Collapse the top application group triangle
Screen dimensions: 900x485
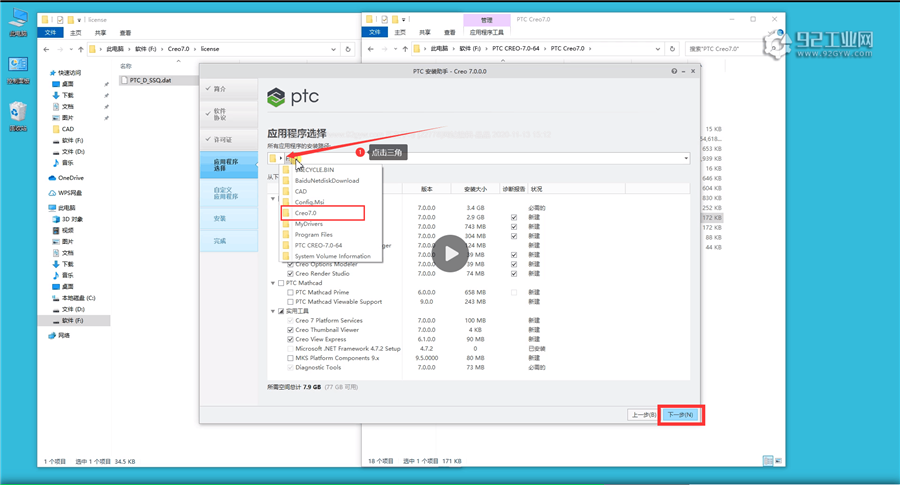(x=273, y=199)
